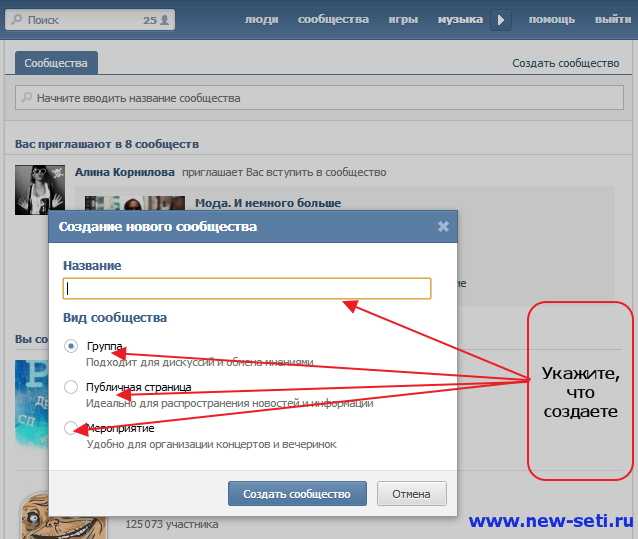Go to сообщества in the top navigation
The height and width of the screenshot is (539, 638).
[333, 20]
